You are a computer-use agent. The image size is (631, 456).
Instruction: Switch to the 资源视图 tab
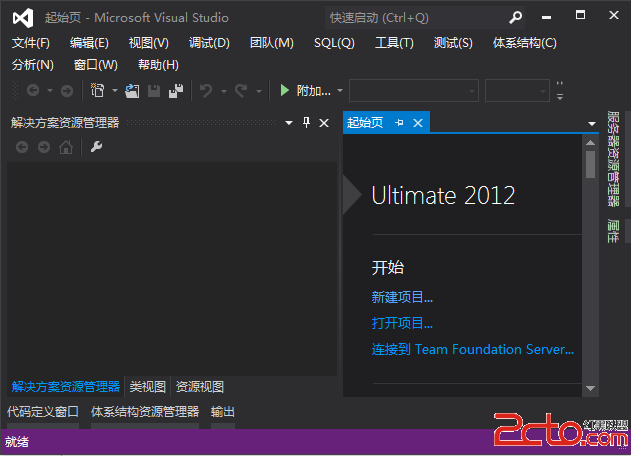[200, 387]
